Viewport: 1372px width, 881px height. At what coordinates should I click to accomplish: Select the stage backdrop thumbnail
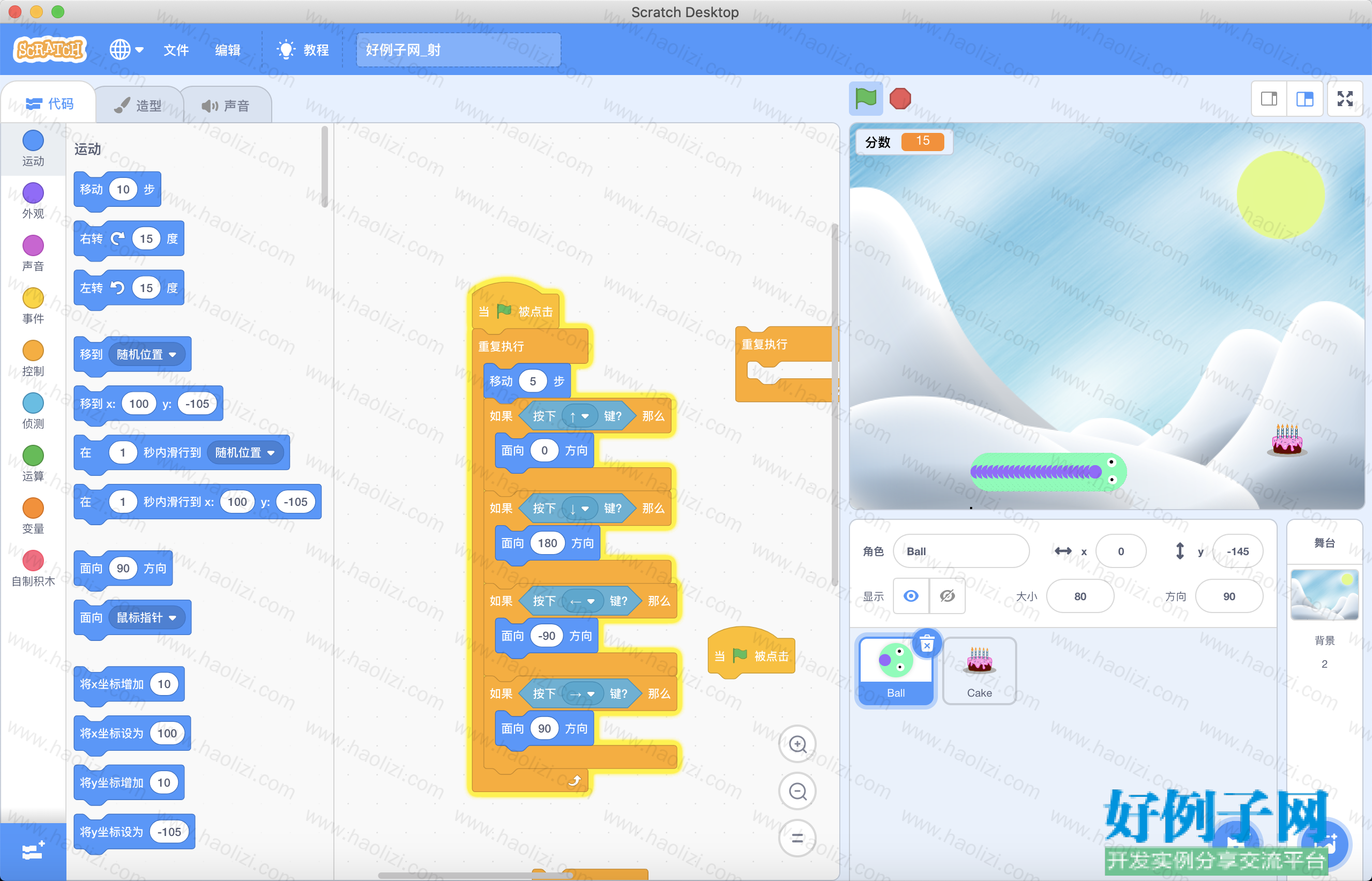[1324, 595]
